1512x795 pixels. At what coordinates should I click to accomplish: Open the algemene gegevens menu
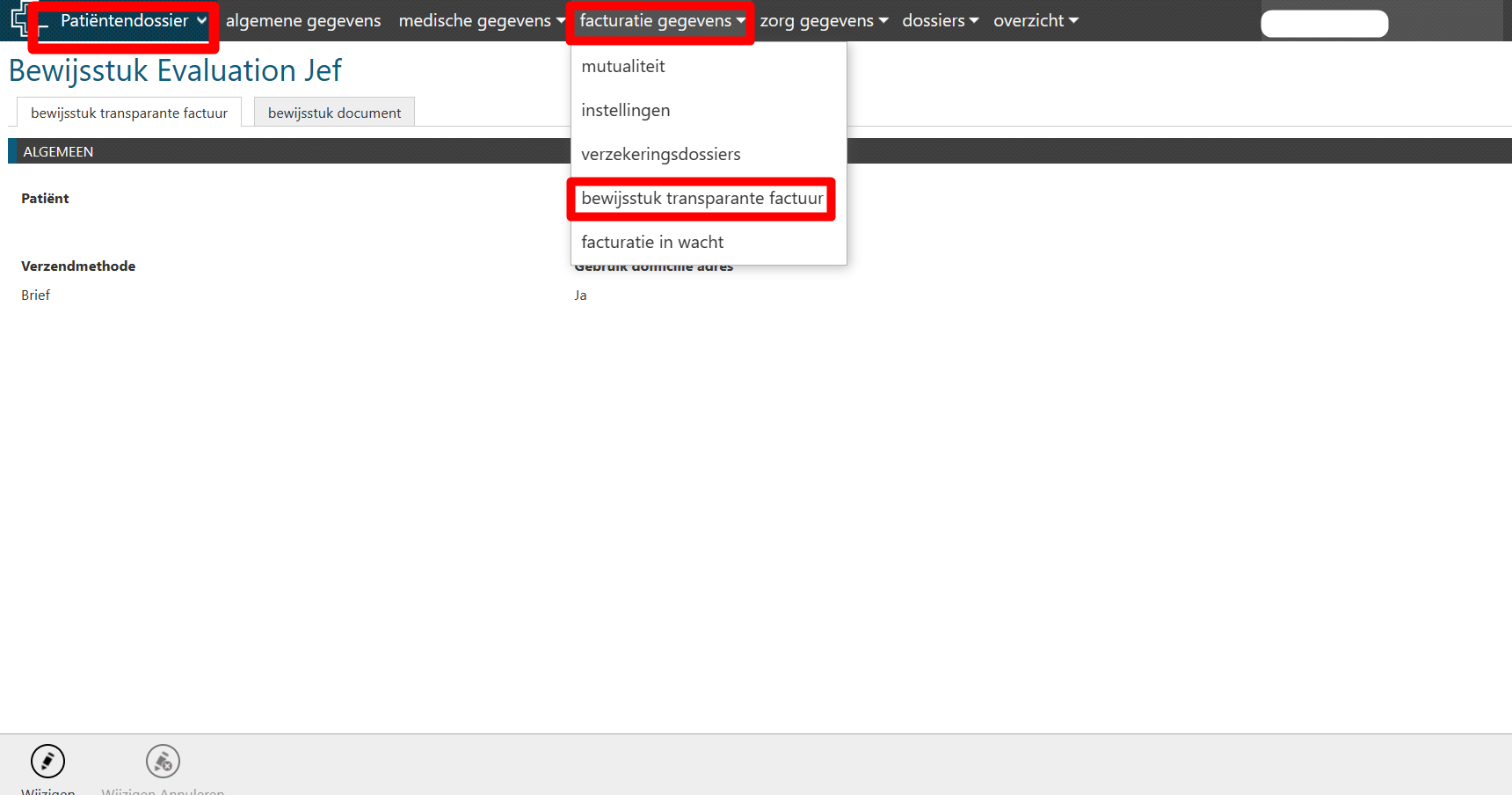pos(303,21)
